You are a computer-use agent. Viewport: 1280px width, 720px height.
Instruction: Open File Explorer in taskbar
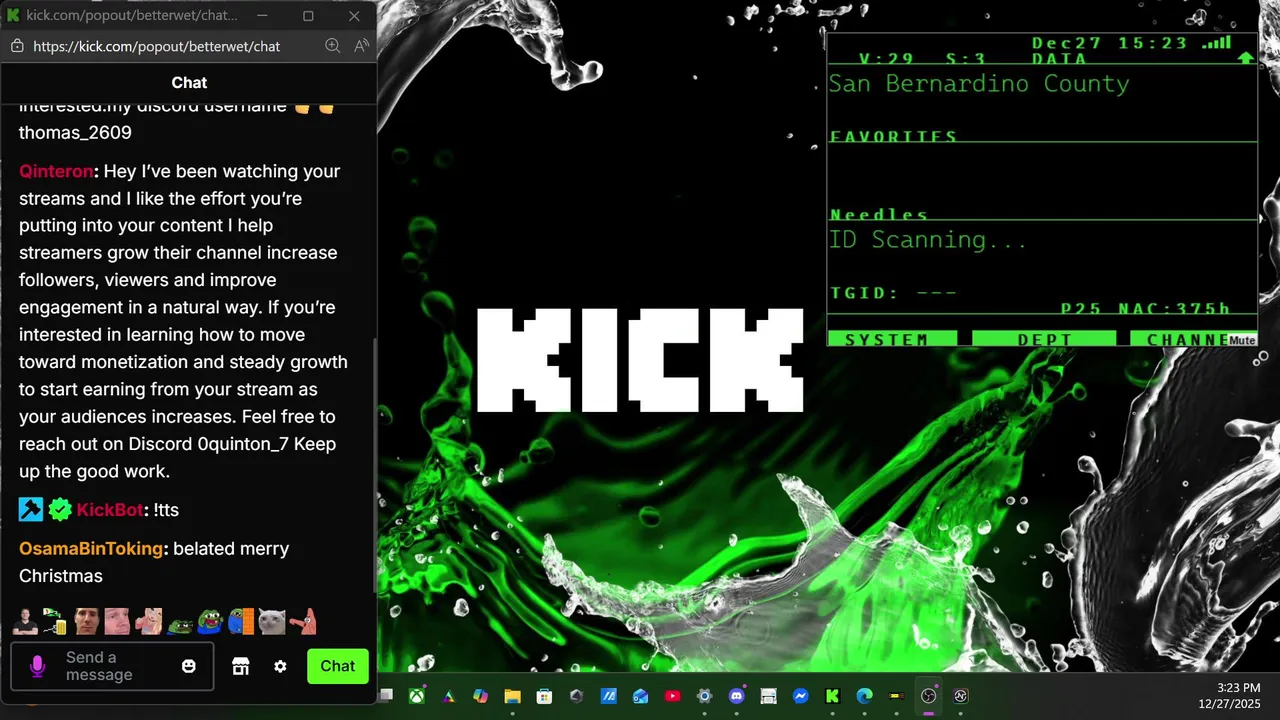coord(512,696)
